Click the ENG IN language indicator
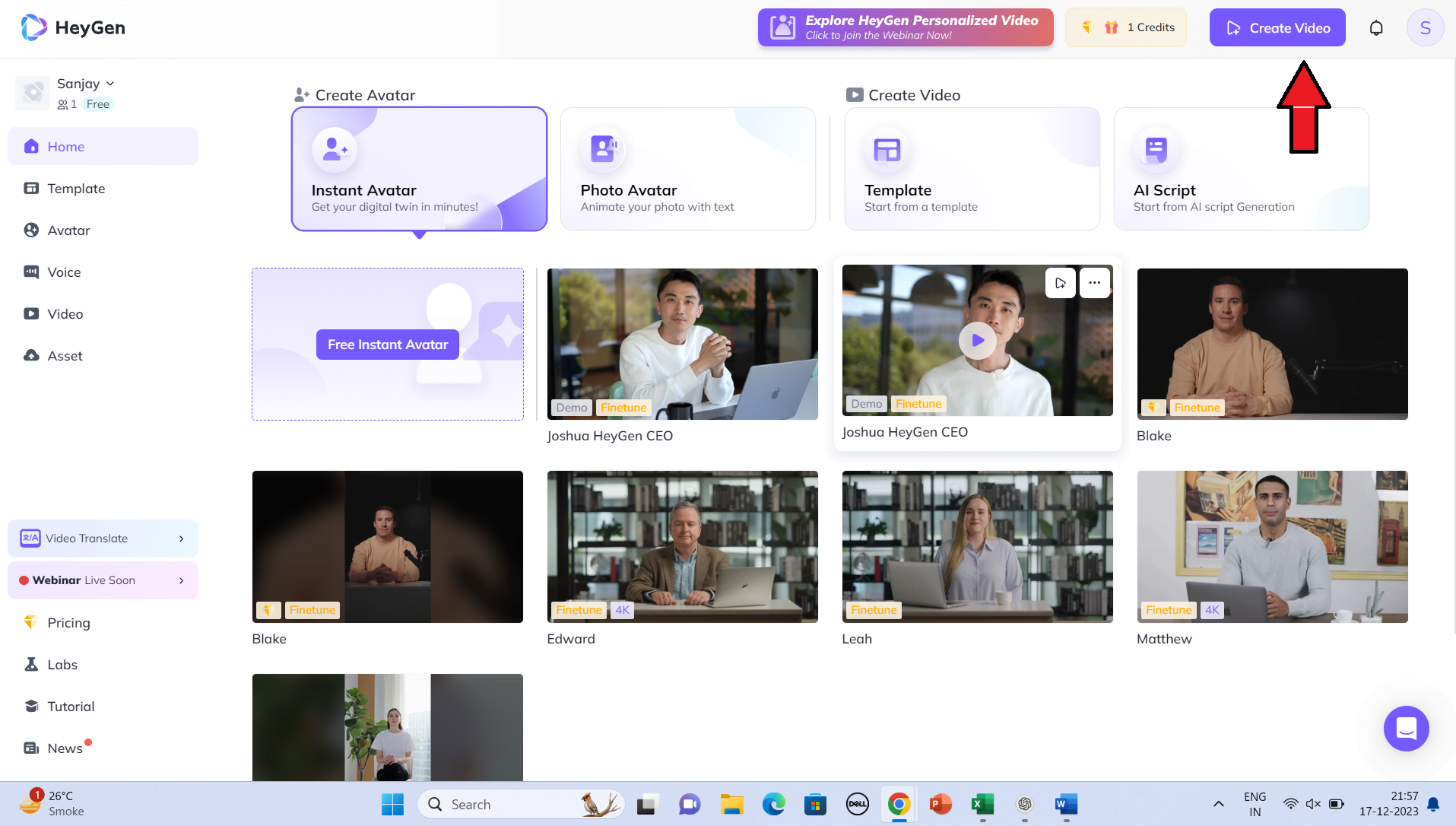Viewport: 1456px width, 826px height. click(x=1255, y=804)
